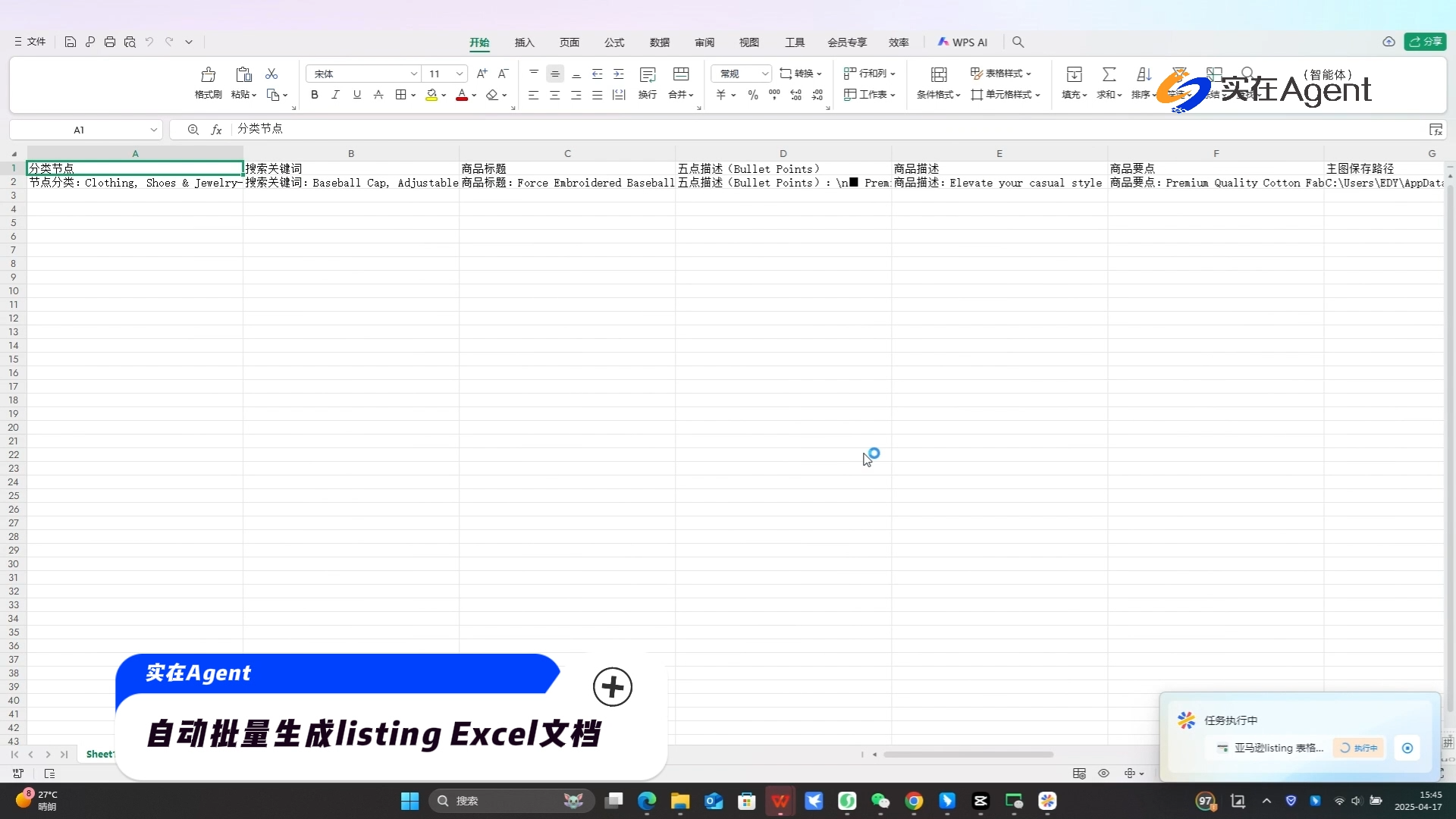This screenshot has width=1456, height=819.
Task: Click the AutoSum (求和) sigma icon
Action: 1109,75
